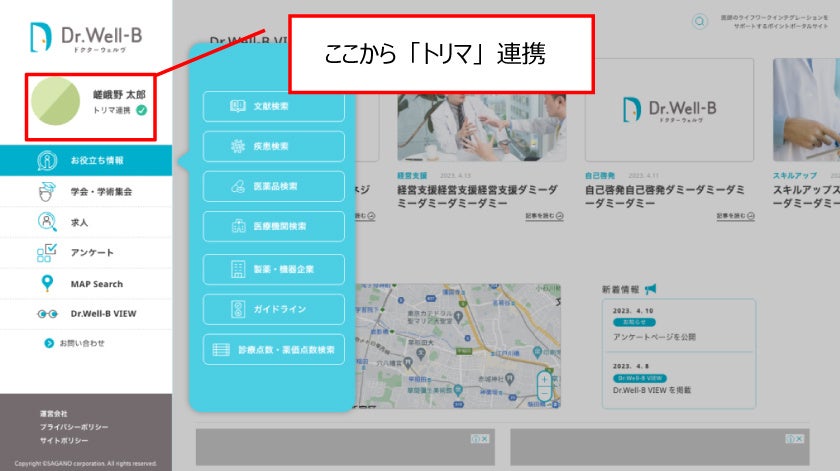The width and height of the screenshot is (840, 471).
Task: Click the table icon on 診療点数・薬価点数検索
Action: coord(221,350)
